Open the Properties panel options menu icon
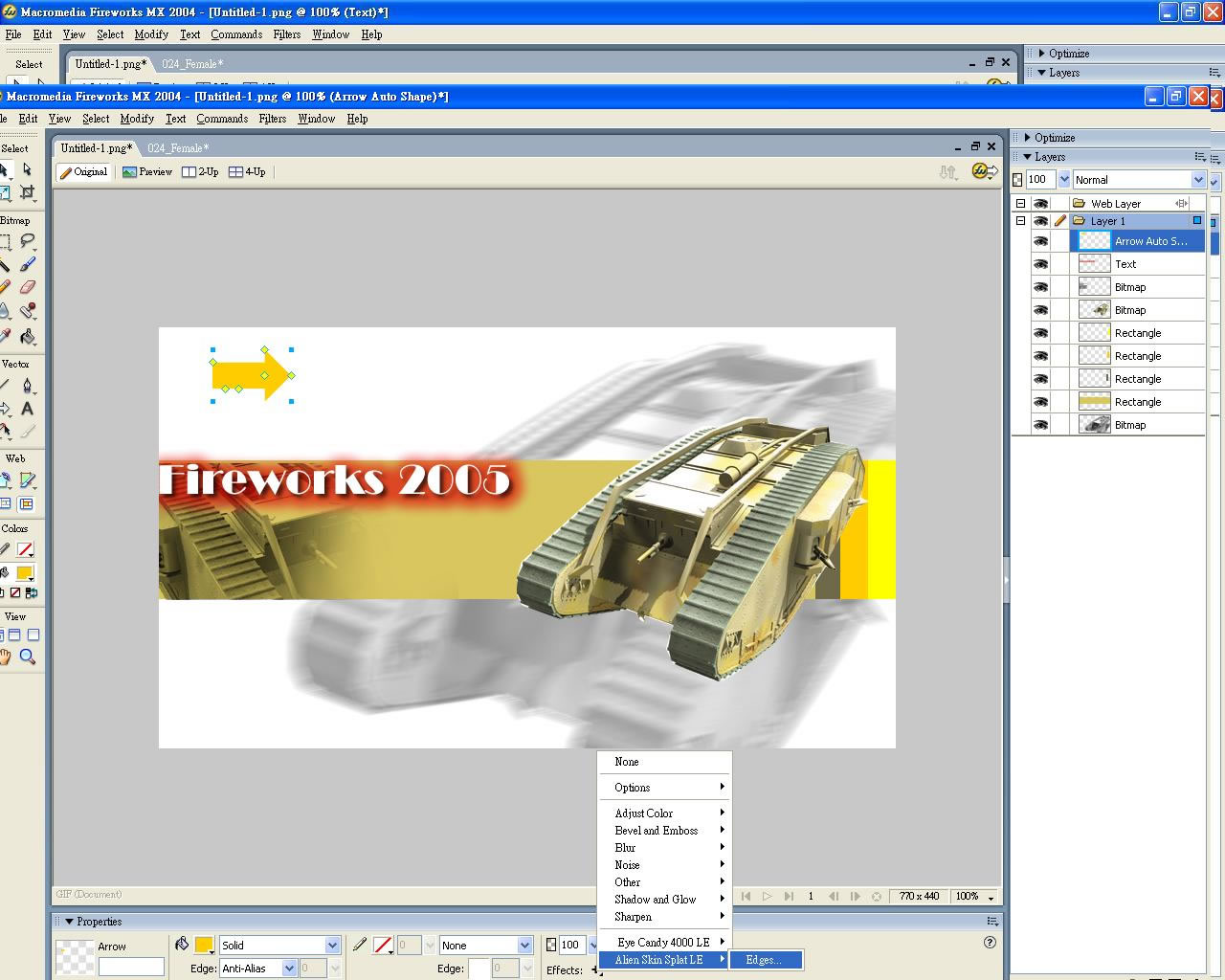The height and width of the screenshot is (980, 1225). [x=992, y=922]
